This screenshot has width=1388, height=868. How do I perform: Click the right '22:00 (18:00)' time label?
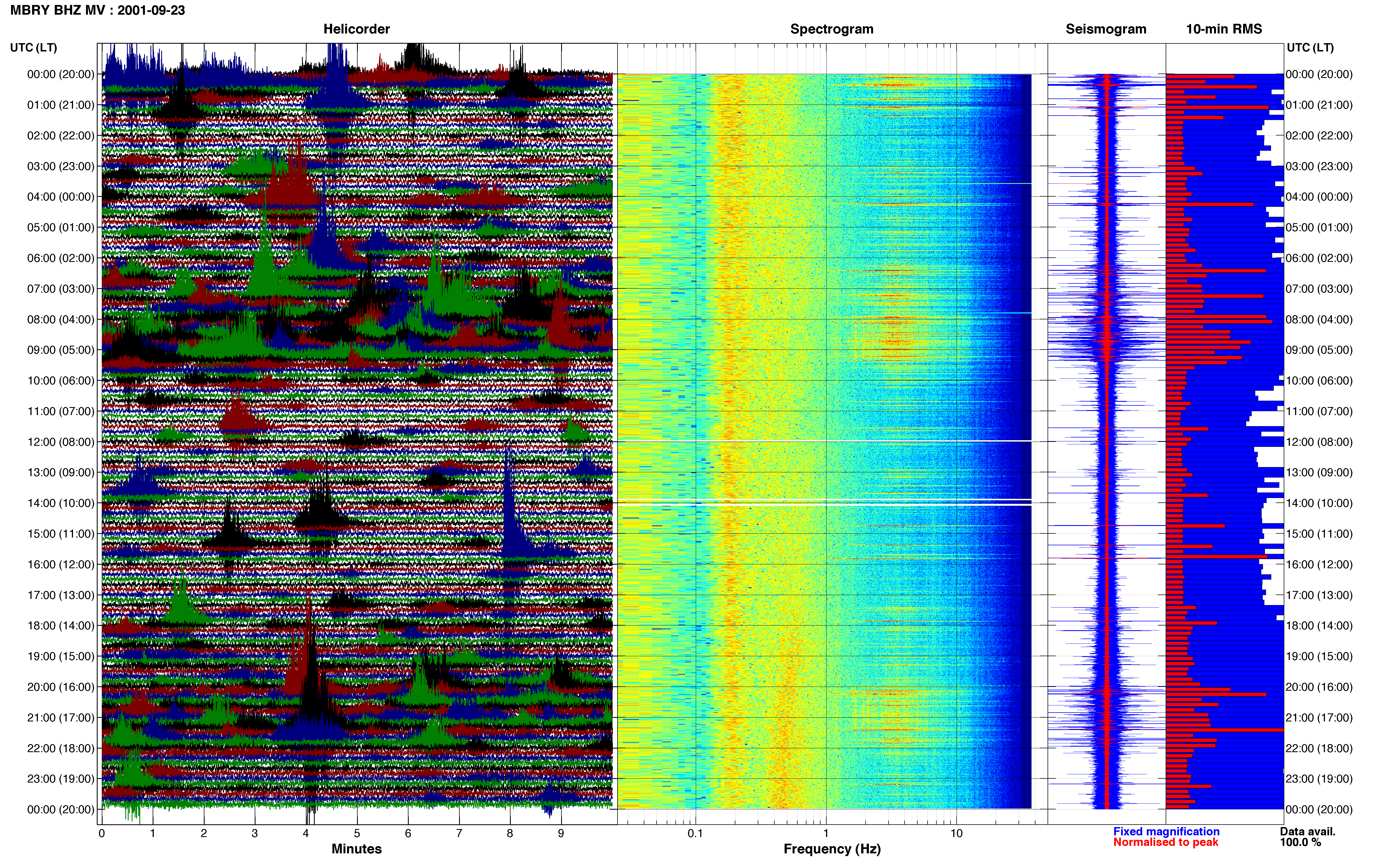[x=1319, y=748]
